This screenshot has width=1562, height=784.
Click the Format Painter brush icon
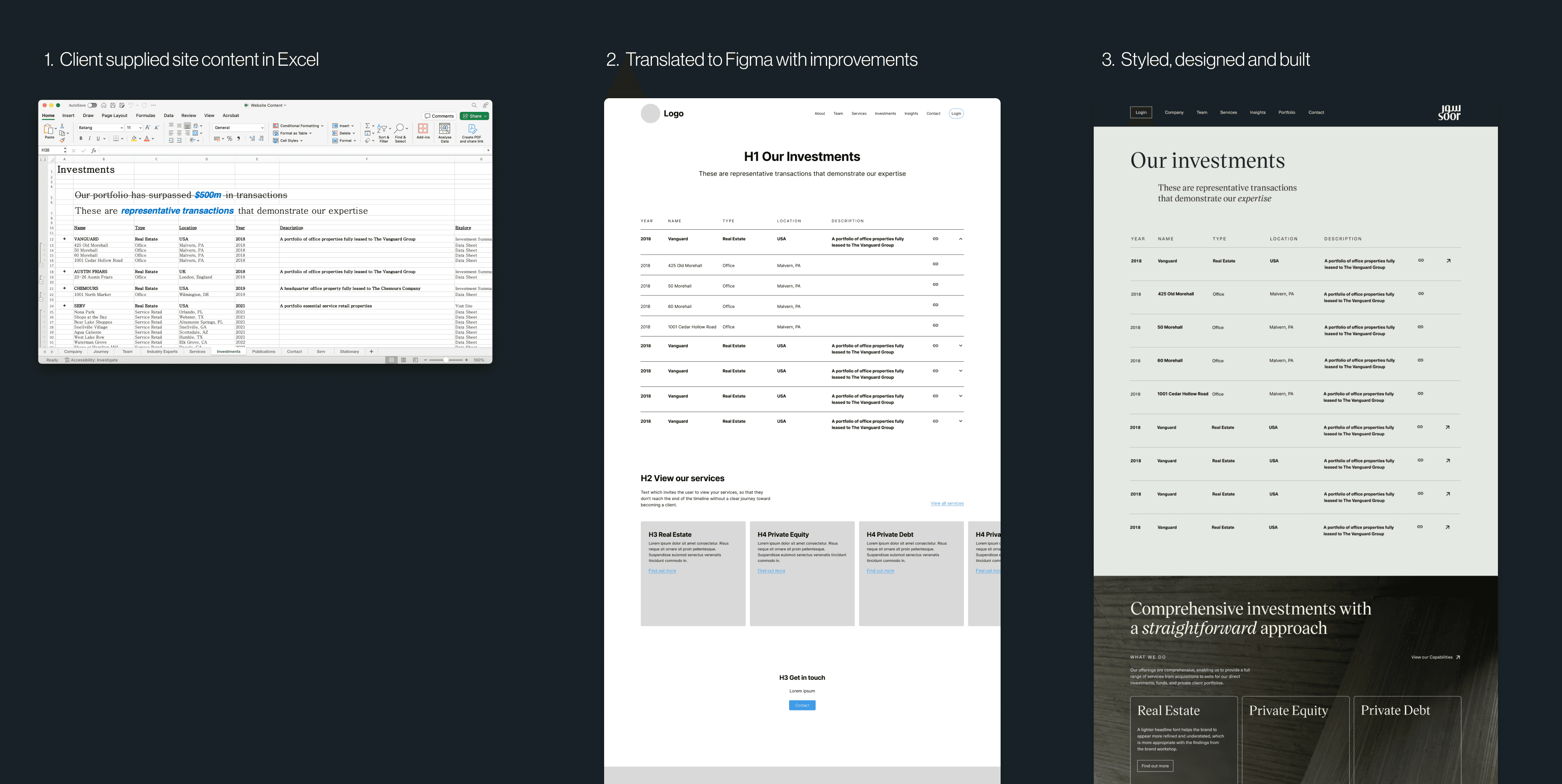[x=62, y=140]
